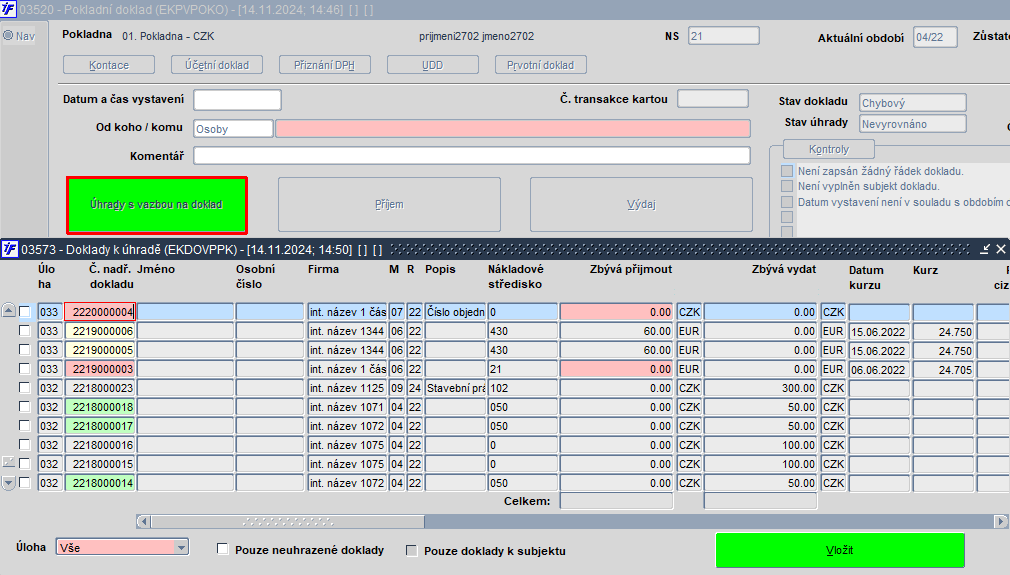The image size is (1010, 575).
Task: Click the NS field showing 21
Action: pyautogui.click(x=723, y=36)
